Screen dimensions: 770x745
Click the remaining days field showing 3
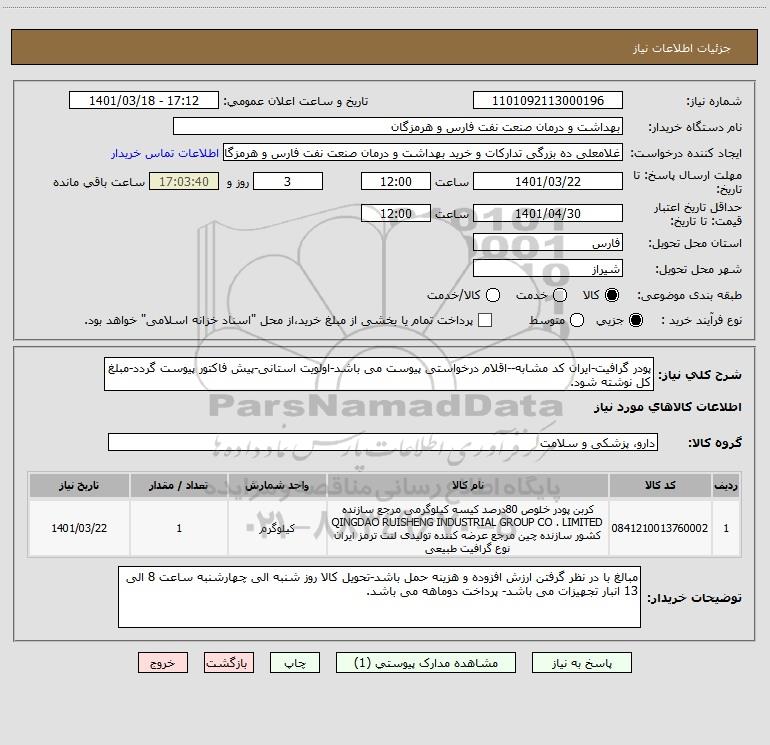coord(288,181)
